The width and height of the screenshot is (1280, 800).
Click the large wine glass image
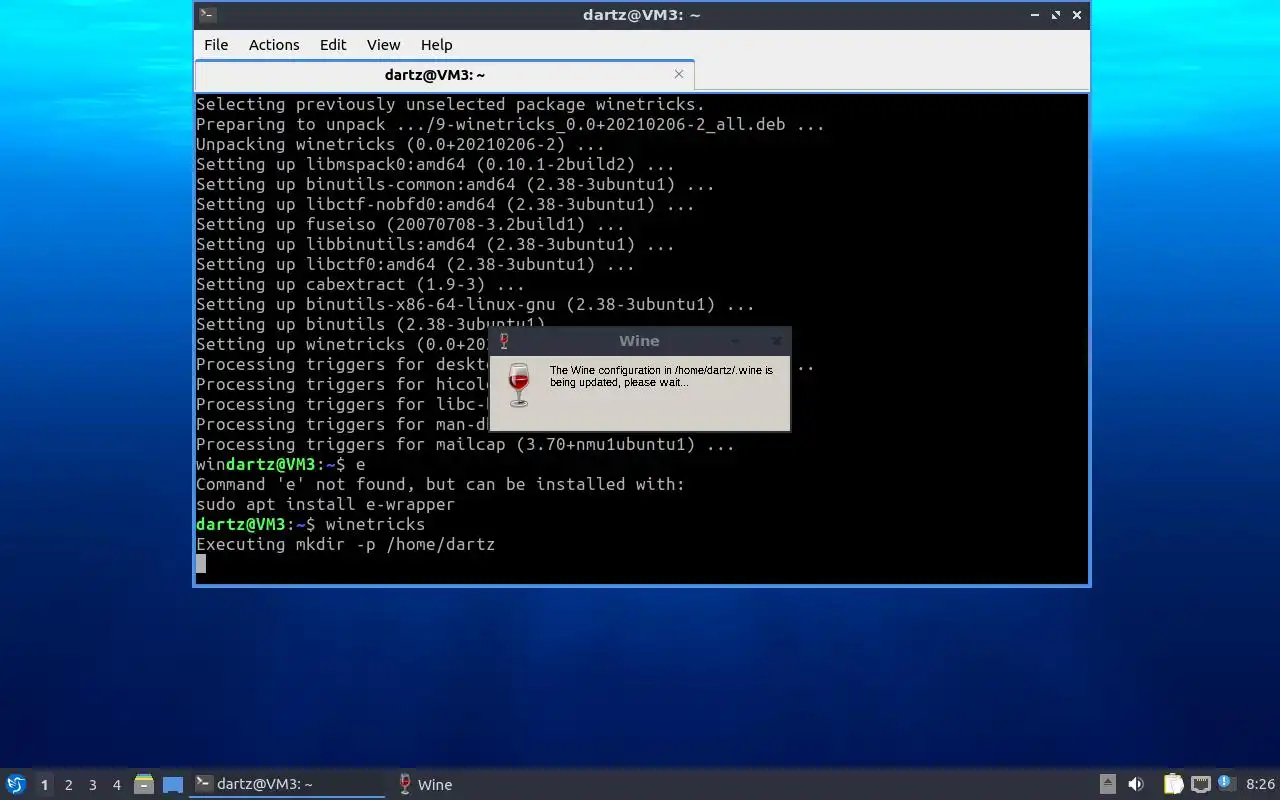[518, 385]
